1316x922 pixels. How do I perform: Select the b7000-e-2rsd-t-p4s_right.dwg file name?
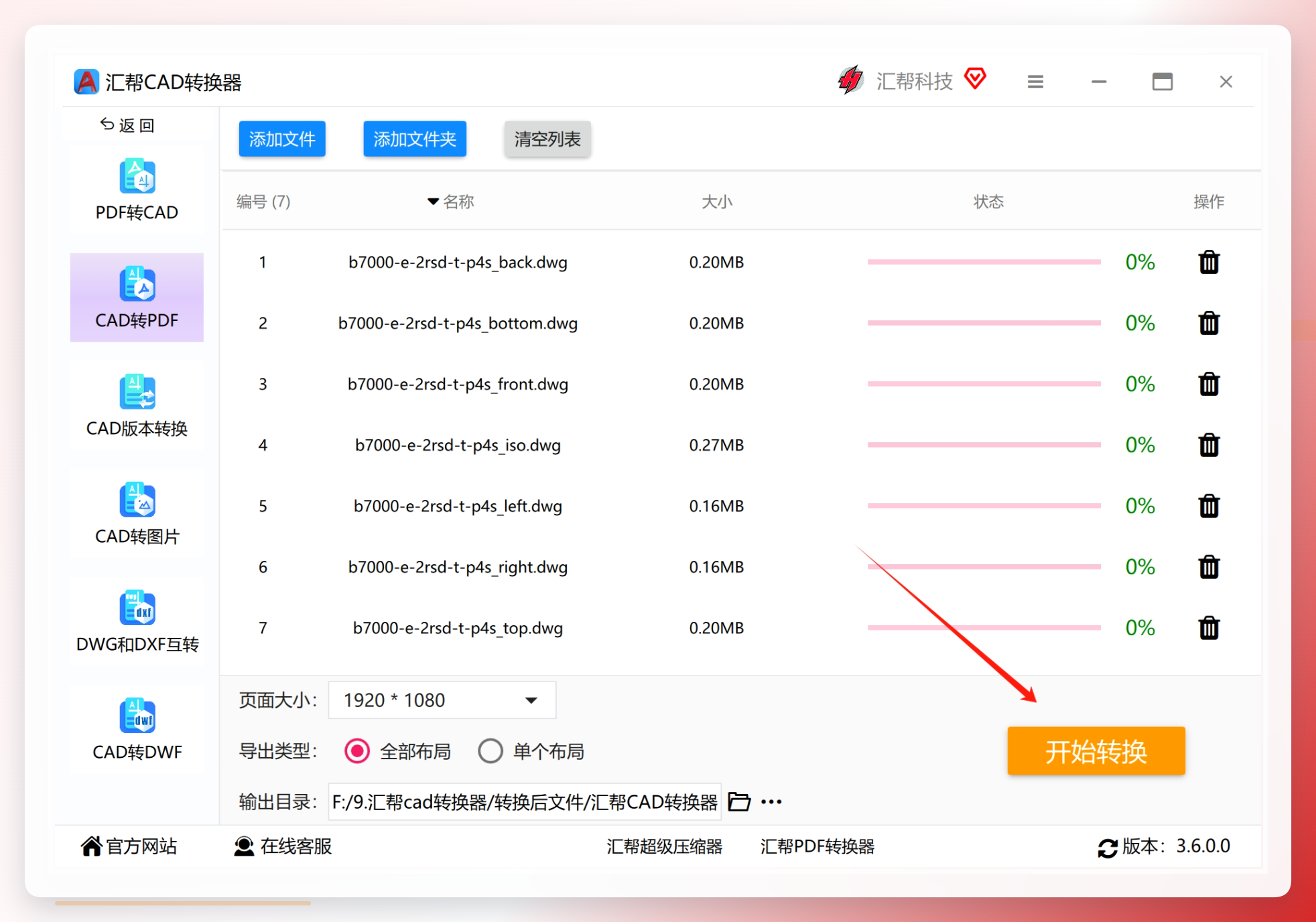click(458, 567)
